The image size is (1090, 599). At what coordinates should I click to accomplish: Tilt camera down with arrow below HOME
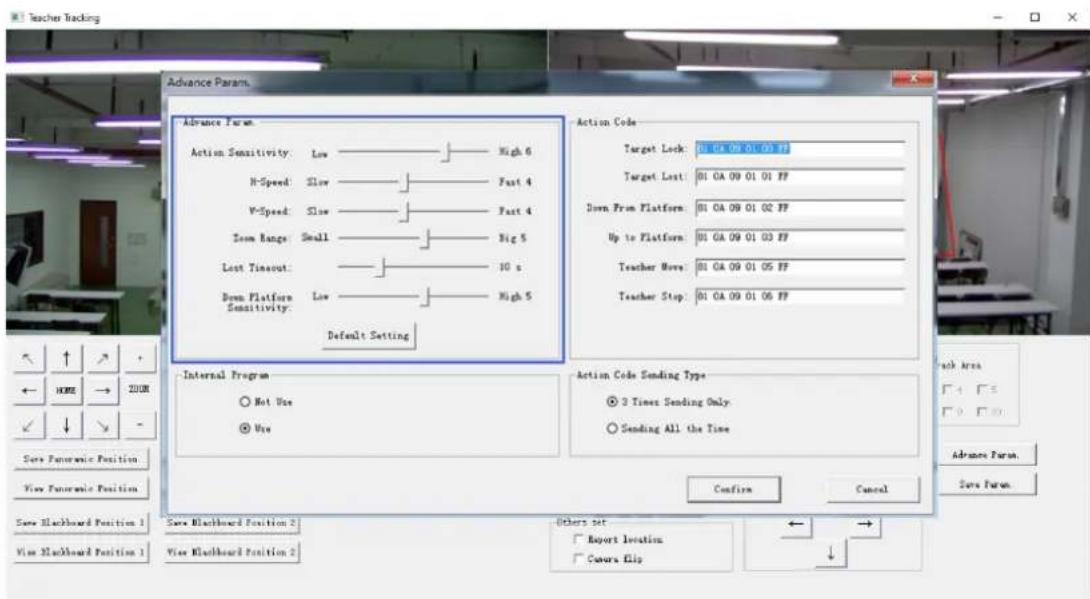[66, 425]
